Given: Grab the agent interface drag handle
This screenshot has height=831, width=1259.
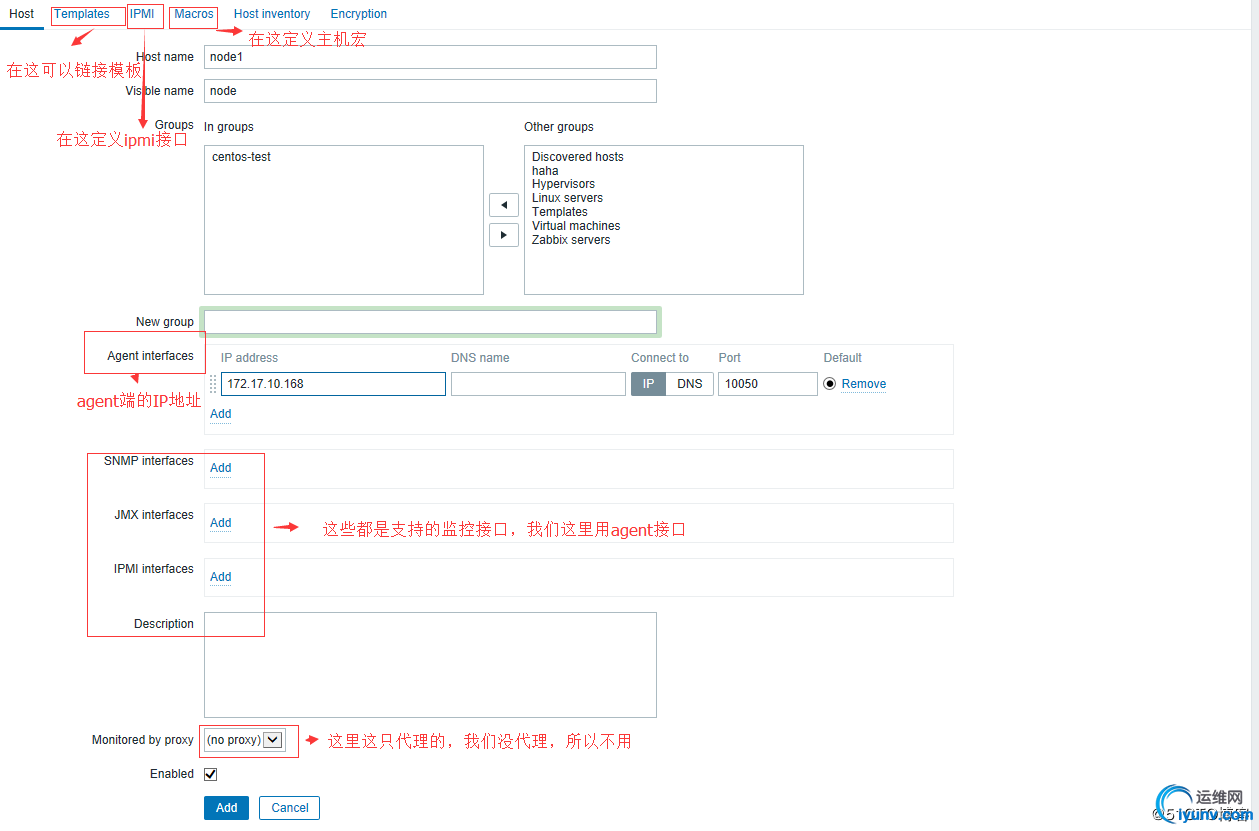Looking at the screenshot, I should [213, 384].
